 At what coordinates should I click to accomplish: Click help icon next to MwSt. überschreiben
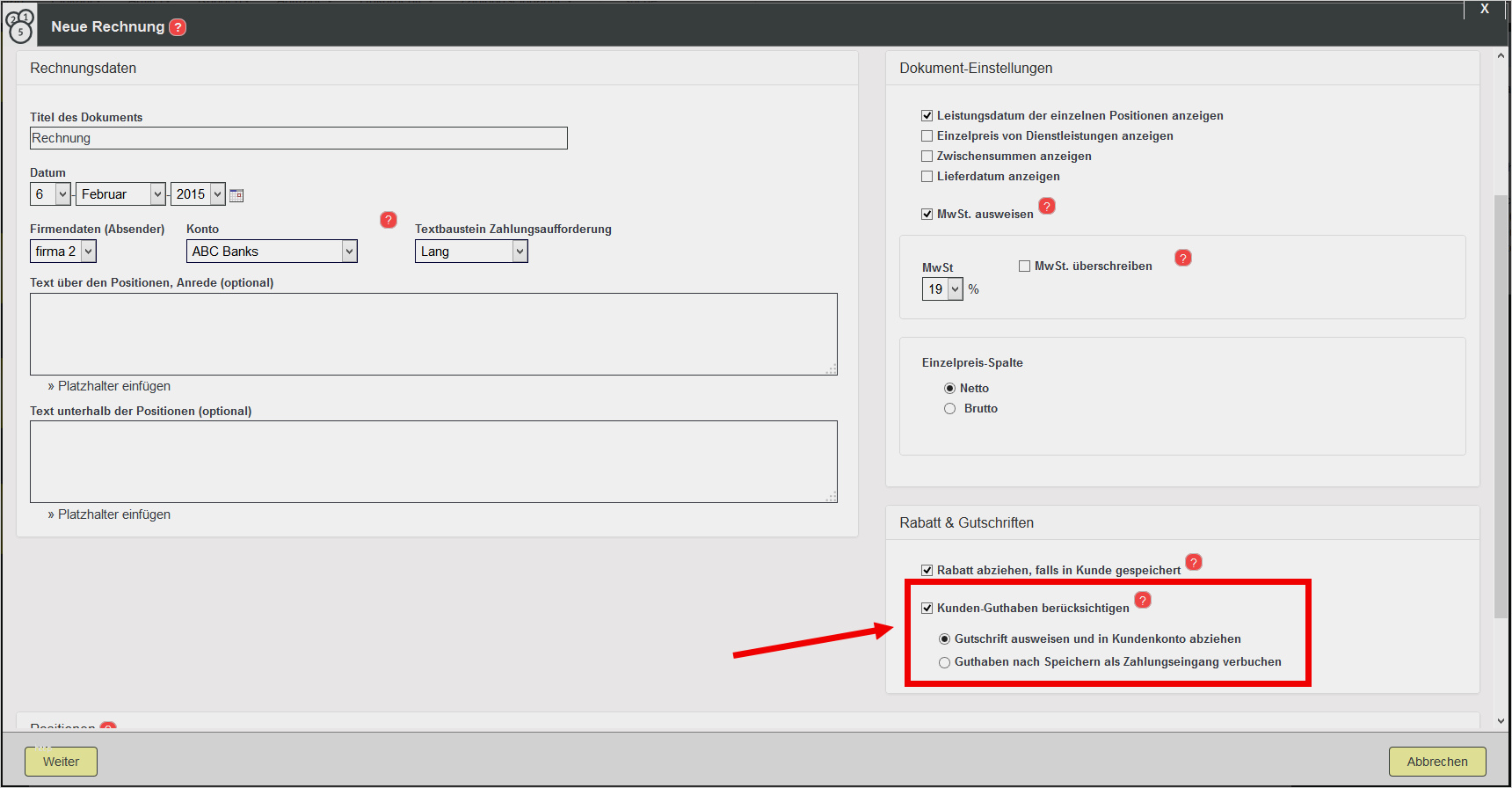[x=1183, y=258]
